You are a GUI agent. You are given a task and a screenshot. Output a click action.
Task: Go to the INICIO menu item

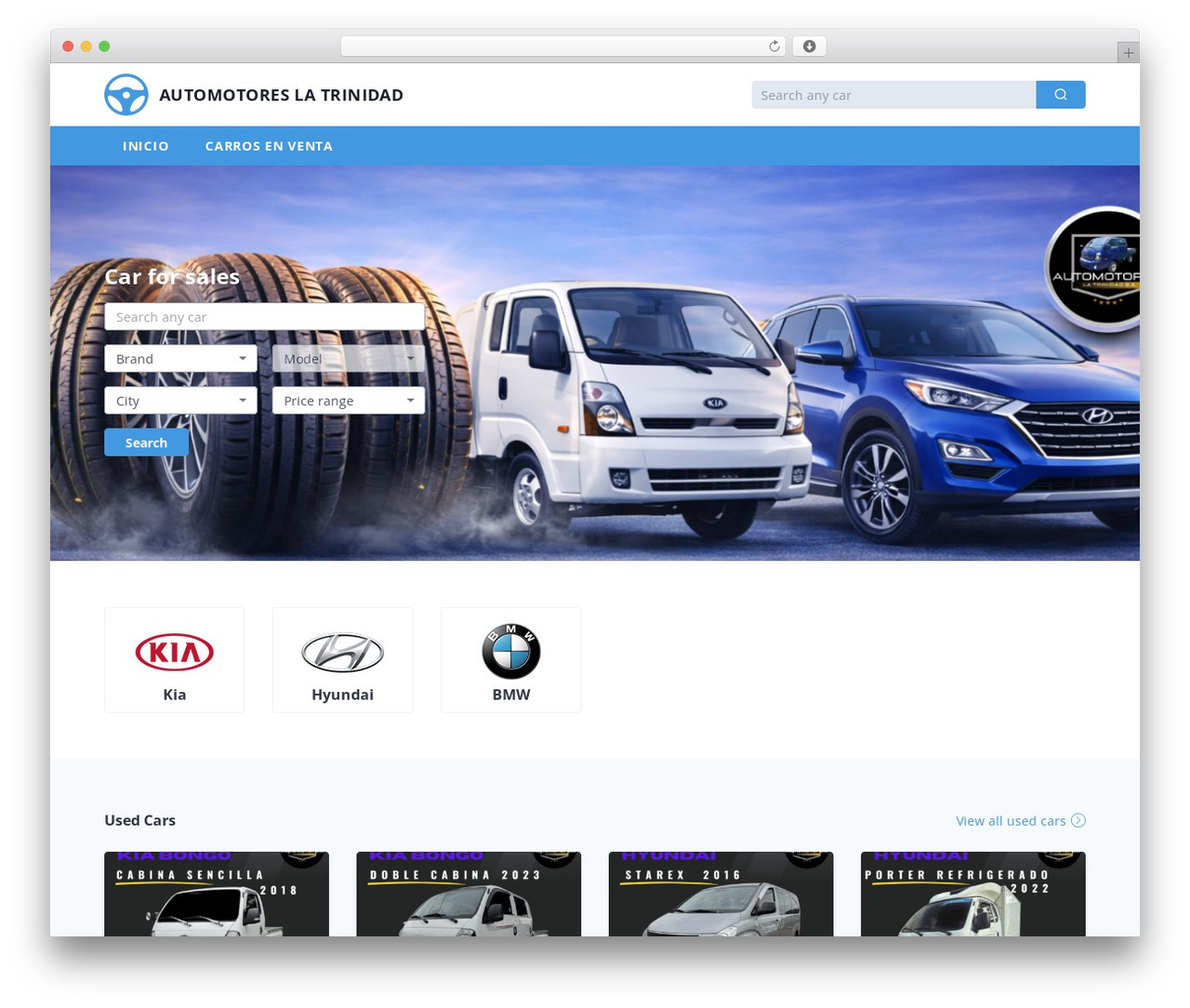click(146, 146)
